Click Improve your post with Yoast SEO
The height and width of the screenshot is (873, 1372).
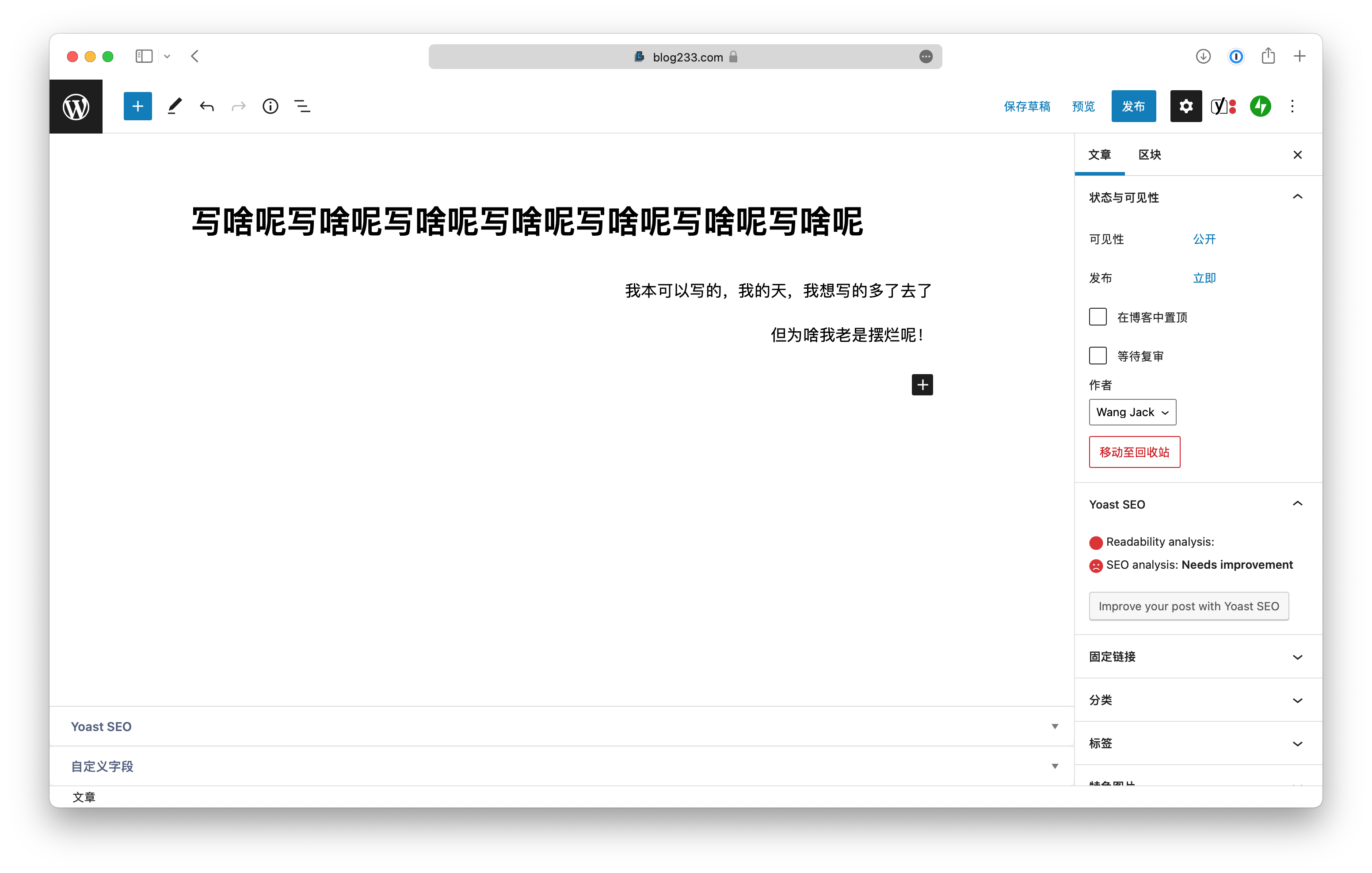[1189, 606]
